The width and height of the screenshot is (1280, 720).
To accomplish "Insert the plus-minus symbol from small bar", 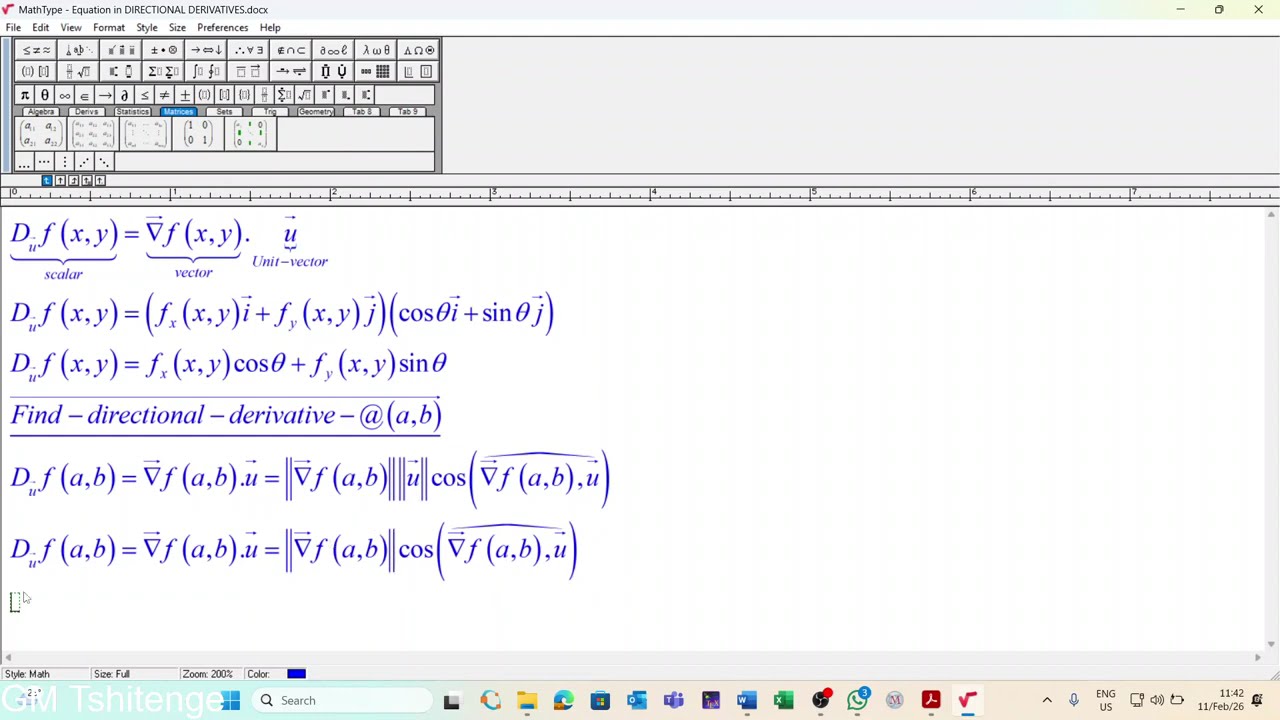I will coord(185,95).
